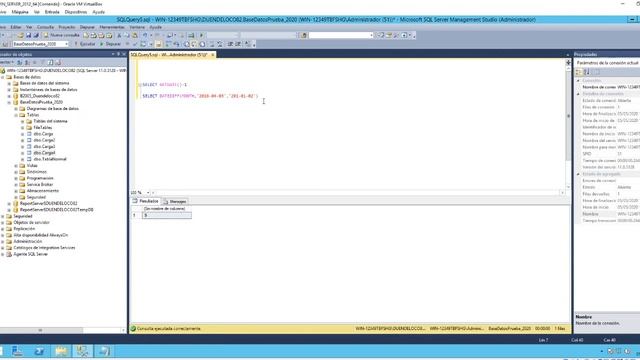
Task: Select the dbo.Carga2 table
Action: coord(44,140)
